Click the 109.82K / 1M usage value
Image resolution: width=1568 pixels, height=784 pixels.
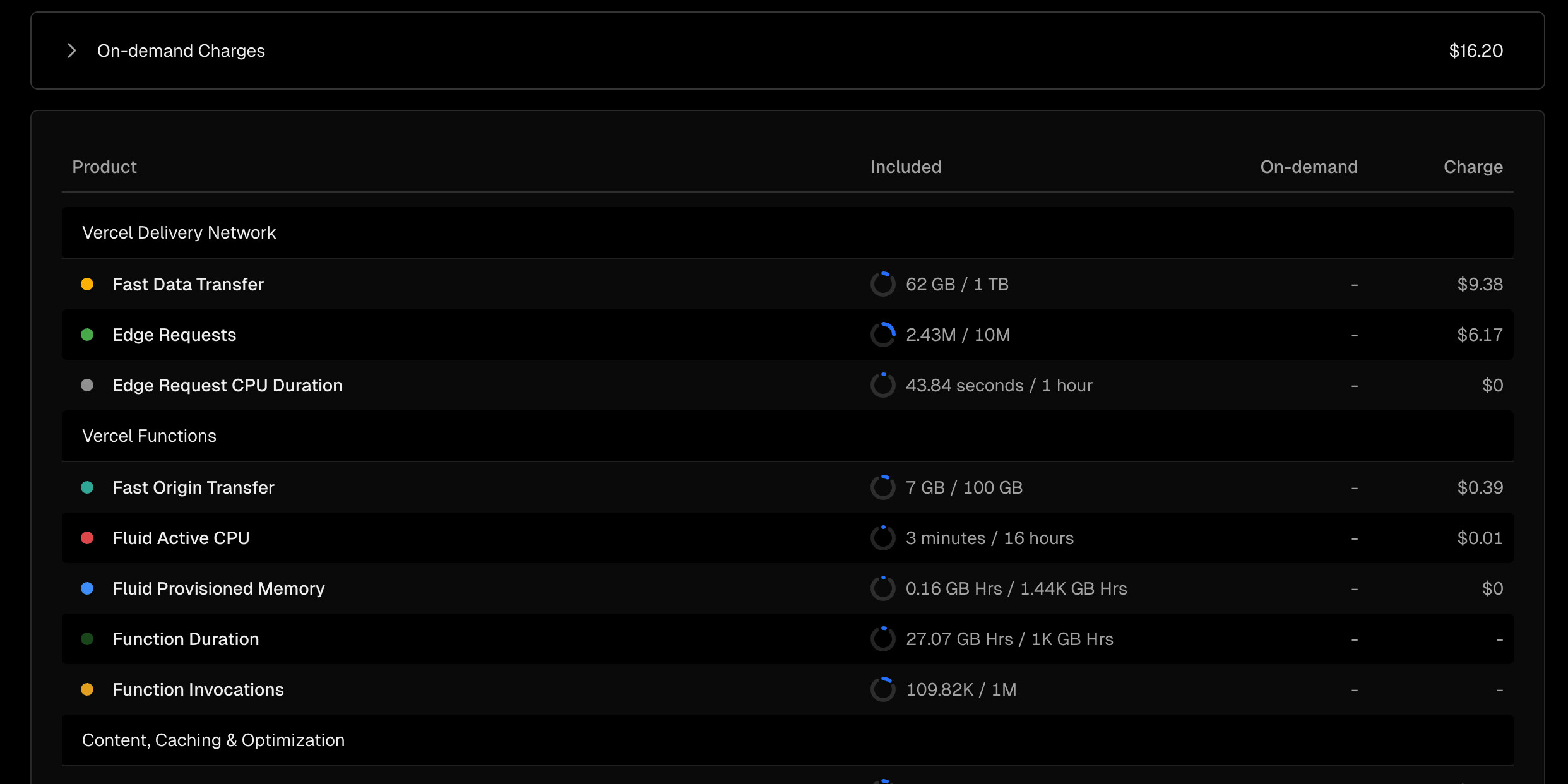point(961,689)
